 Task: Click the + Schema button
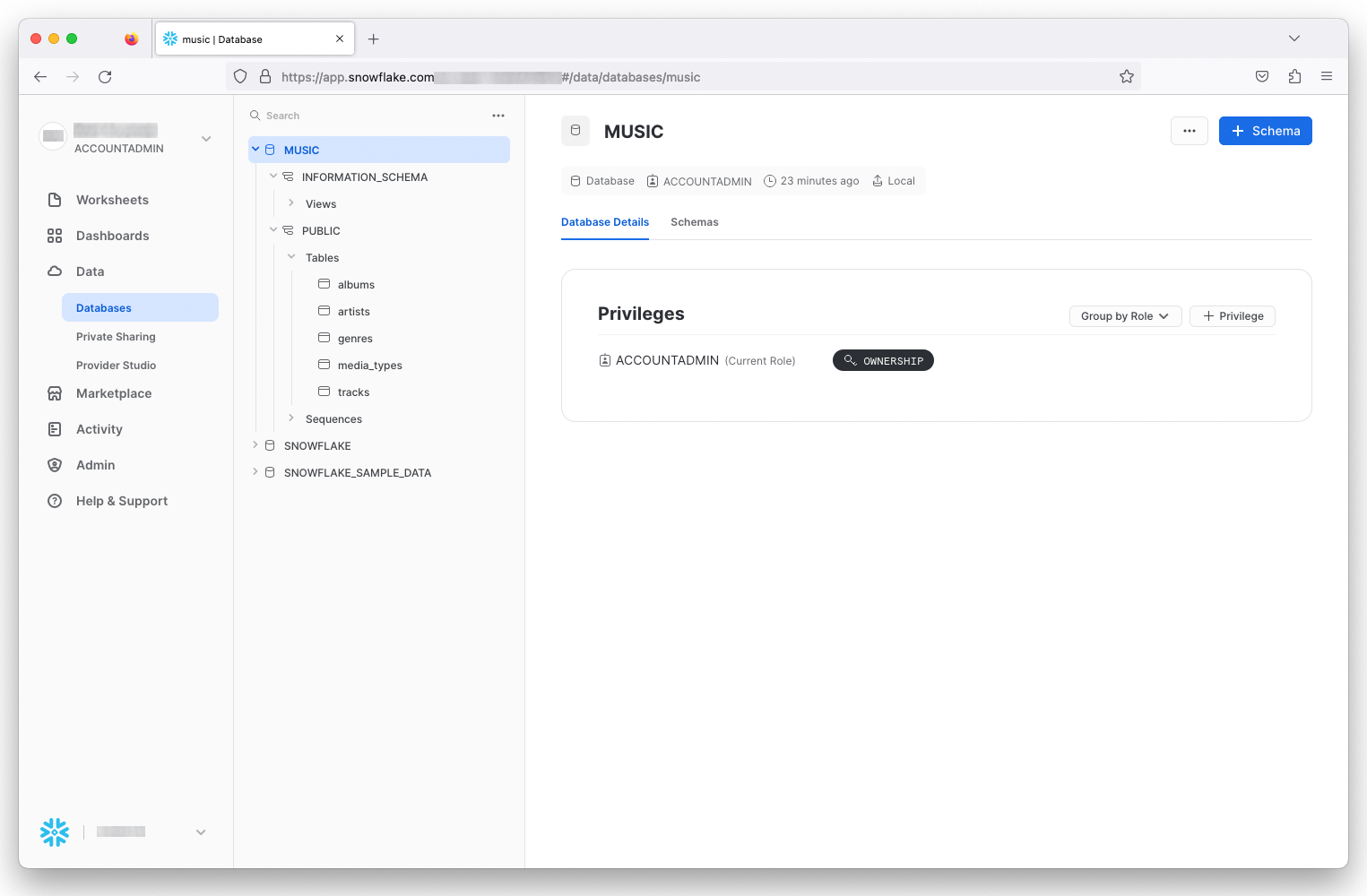coord(1265,131)
